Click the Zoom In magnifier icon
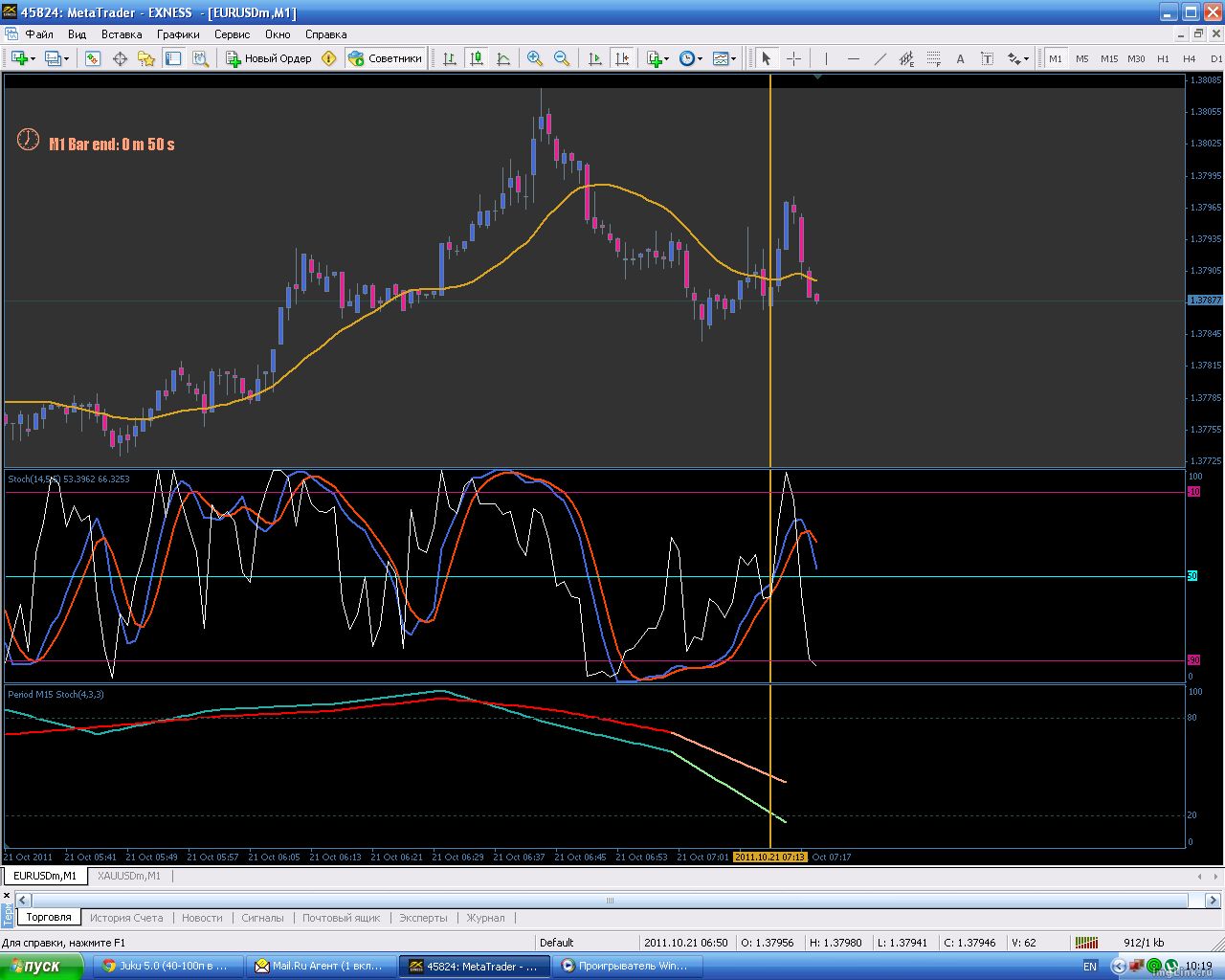The image size is (1225, 980). point(535,58)
